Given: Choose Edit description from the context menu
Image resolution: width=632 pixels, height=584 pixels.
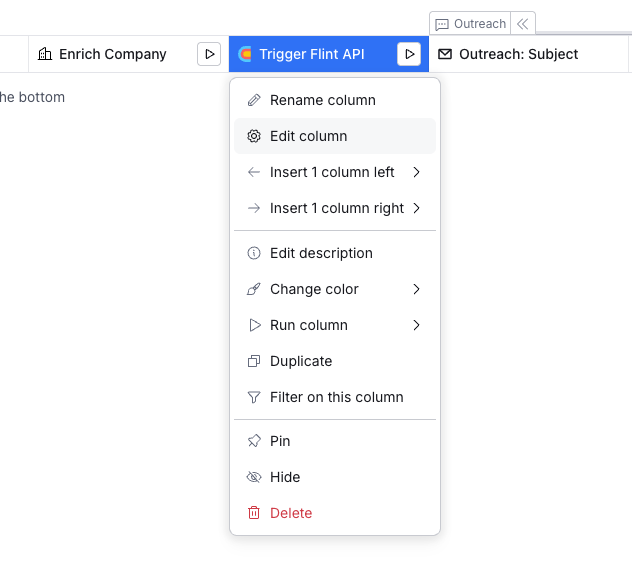Looking at the screenshot, I should 321,253.
